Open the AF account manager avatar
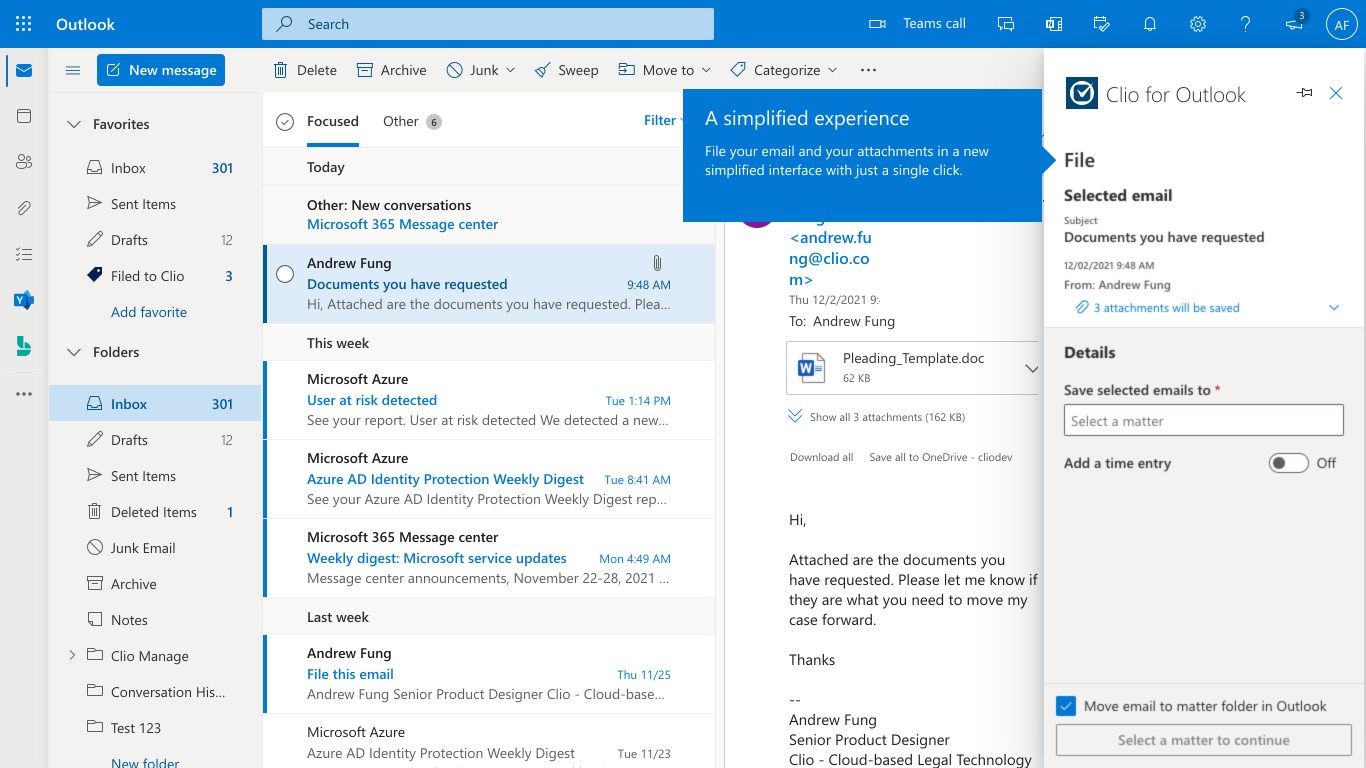Viewport: 1366px width, 768px height. pos(1341,24)
